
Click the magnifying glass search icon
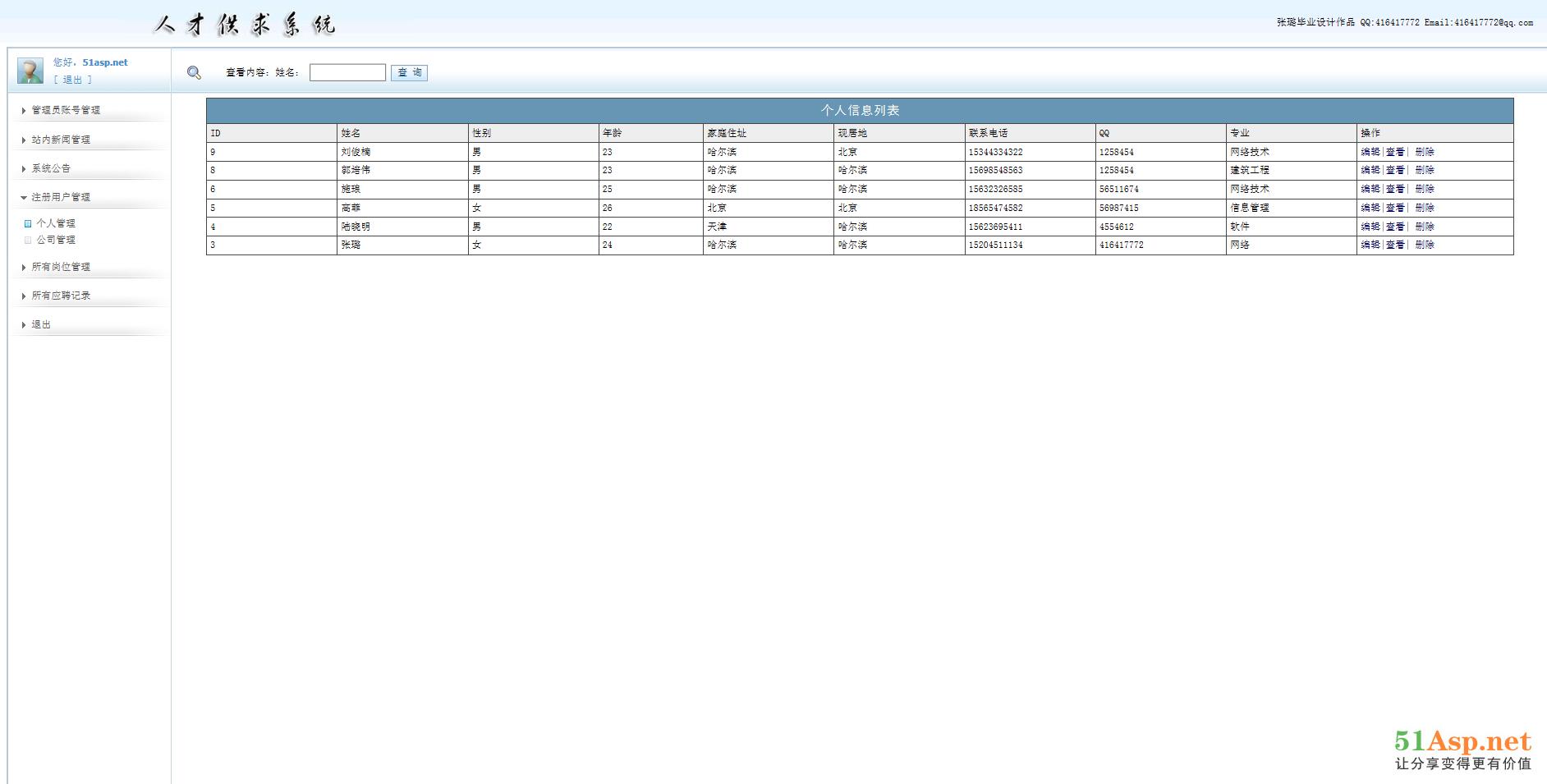194,73
